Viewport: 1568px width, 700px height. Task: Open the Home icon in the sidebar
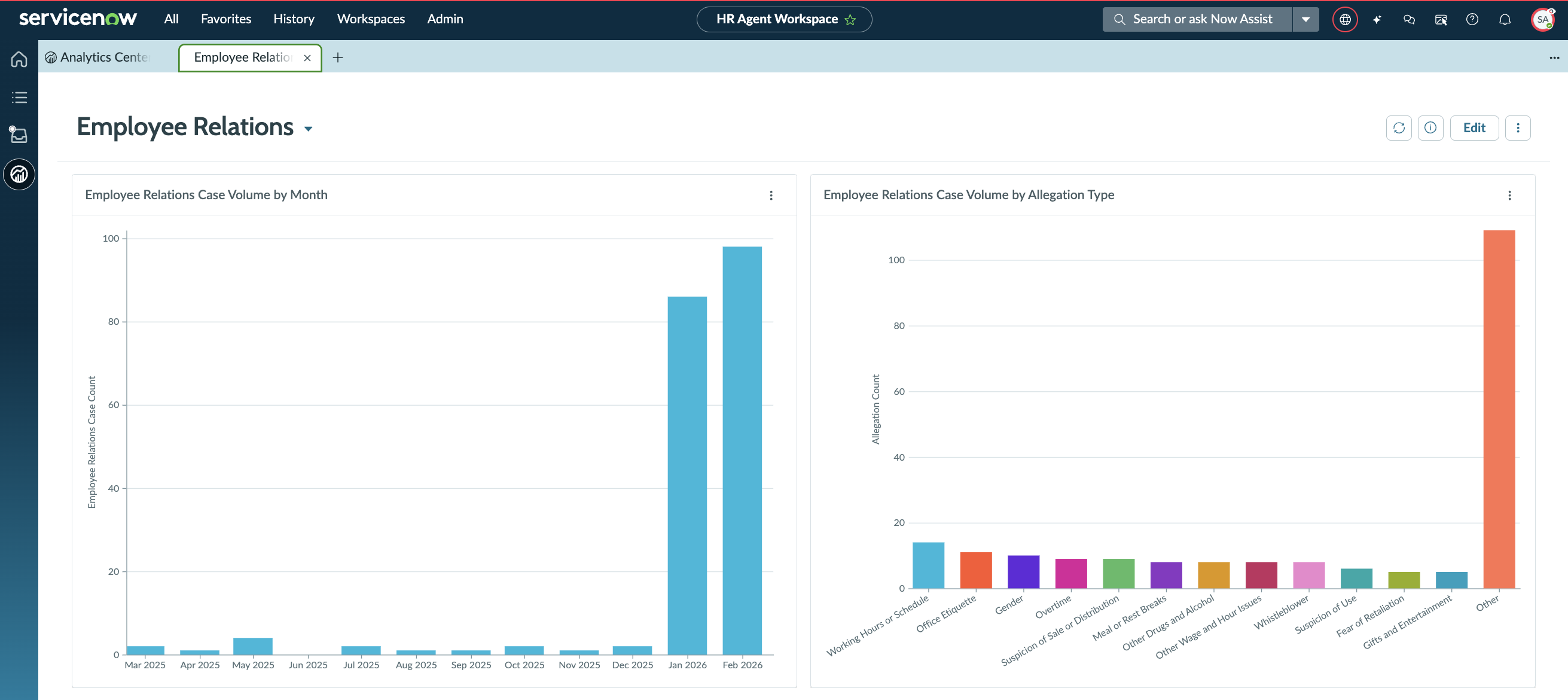(19, 59)
